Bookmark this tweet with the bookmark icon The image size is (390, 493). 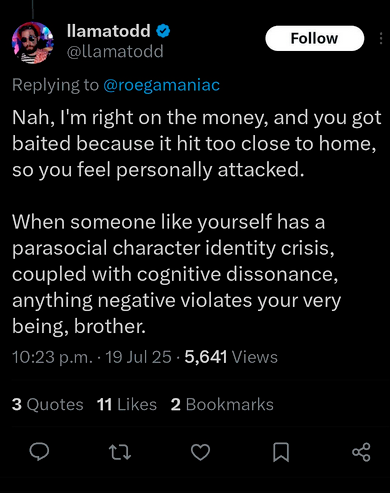coord(281,452)
